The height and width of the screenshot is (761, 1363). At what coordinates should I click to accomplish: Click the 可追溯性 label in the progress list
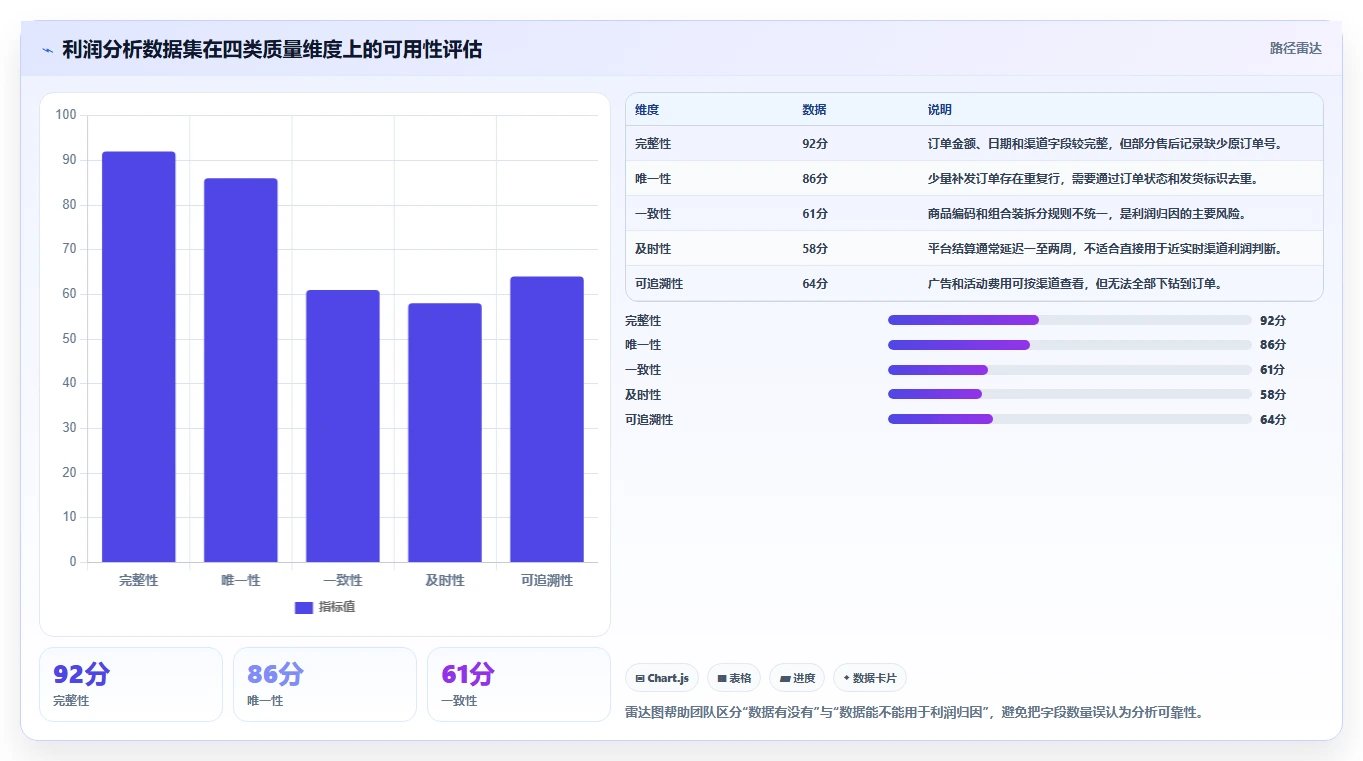tap(649, 420)
